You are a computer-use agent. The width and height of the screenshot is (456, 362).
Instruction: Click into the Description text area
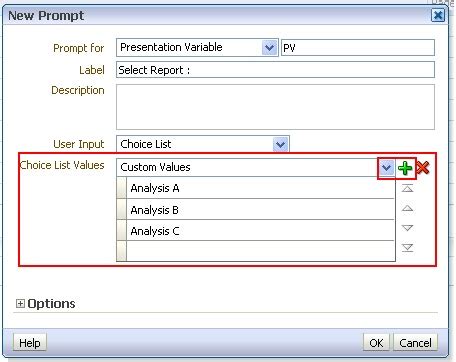(275, 107)
